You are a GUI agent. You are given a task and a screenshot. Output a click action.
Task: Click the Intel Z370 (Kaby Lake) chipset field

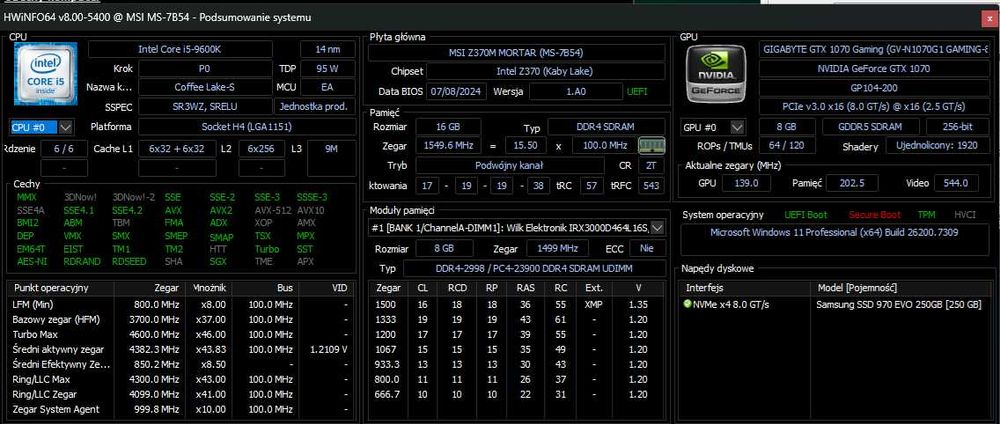[x=545, y=71]
